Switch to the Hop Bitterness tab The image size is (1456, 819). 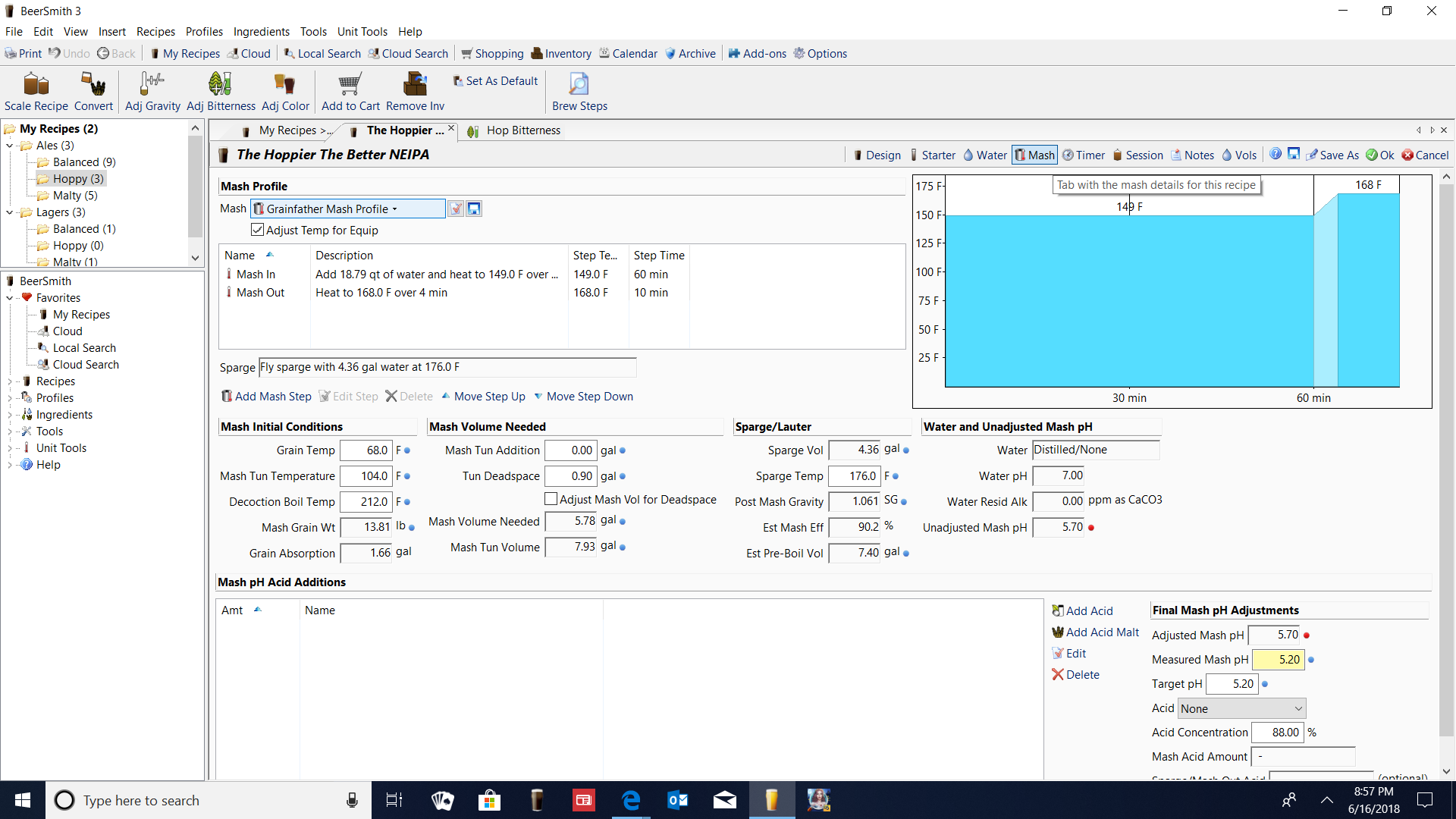(514, 130)
